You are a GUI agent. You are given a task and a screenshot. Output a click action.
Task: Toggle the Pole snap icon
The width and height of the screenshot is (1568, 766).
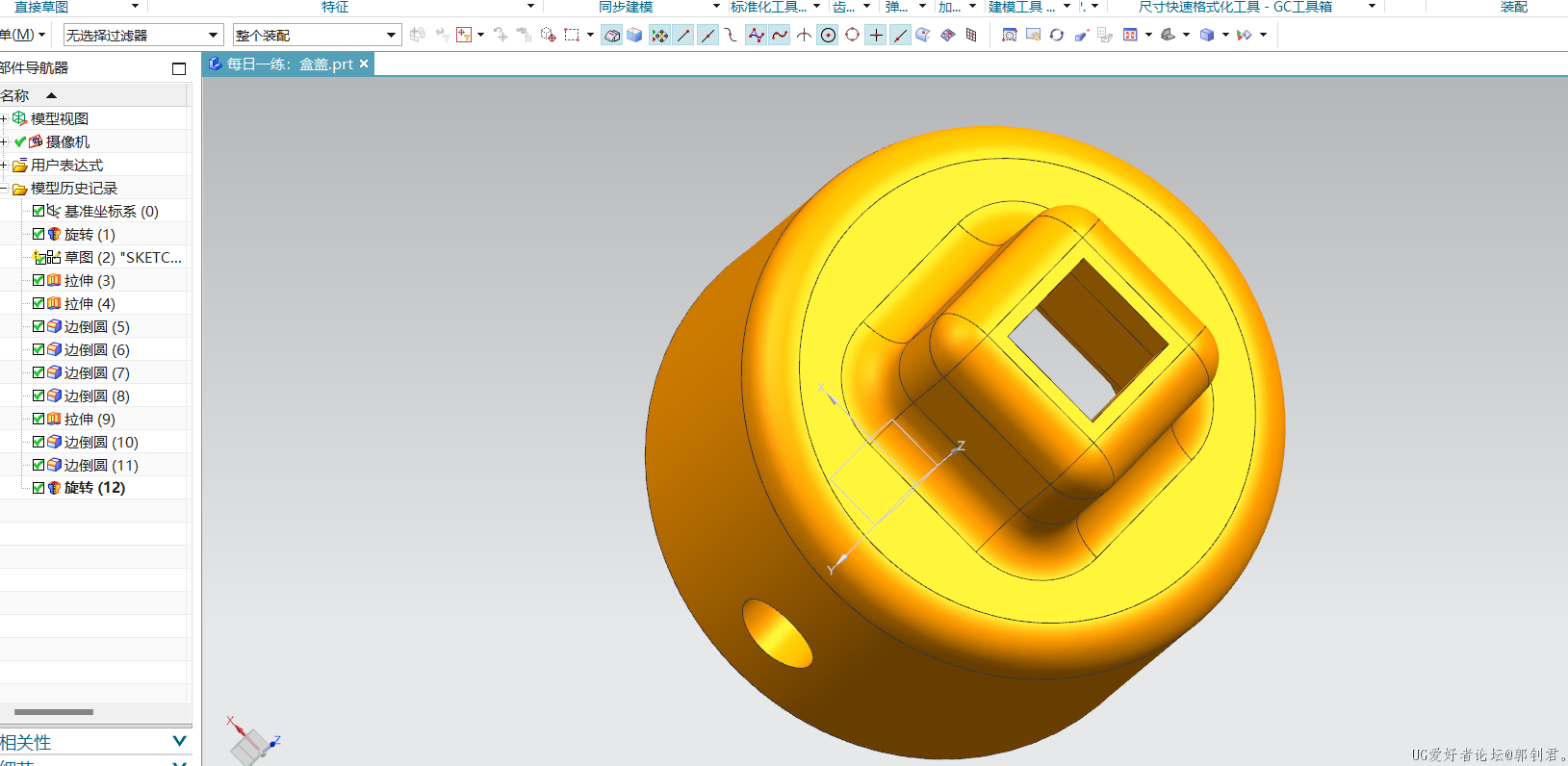point(756,35)
